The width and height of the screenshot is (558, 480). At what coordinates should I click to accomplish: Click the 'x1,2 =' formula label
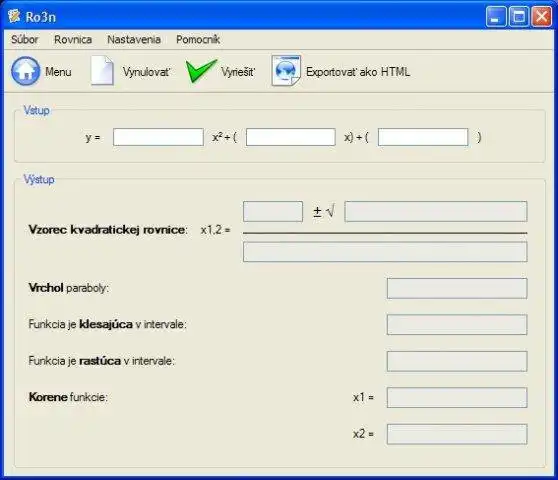215,230
